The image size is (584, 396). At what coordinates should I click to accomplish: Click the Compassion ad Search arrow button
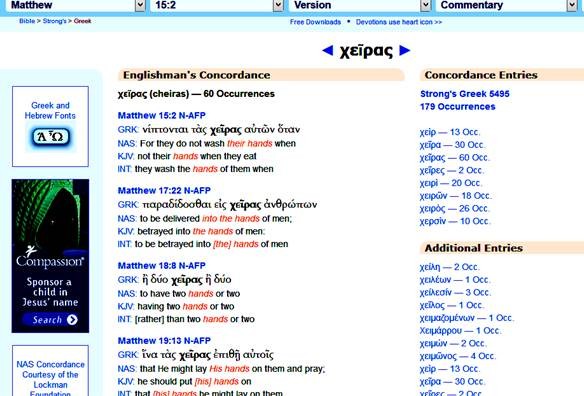tap(72, 320)
